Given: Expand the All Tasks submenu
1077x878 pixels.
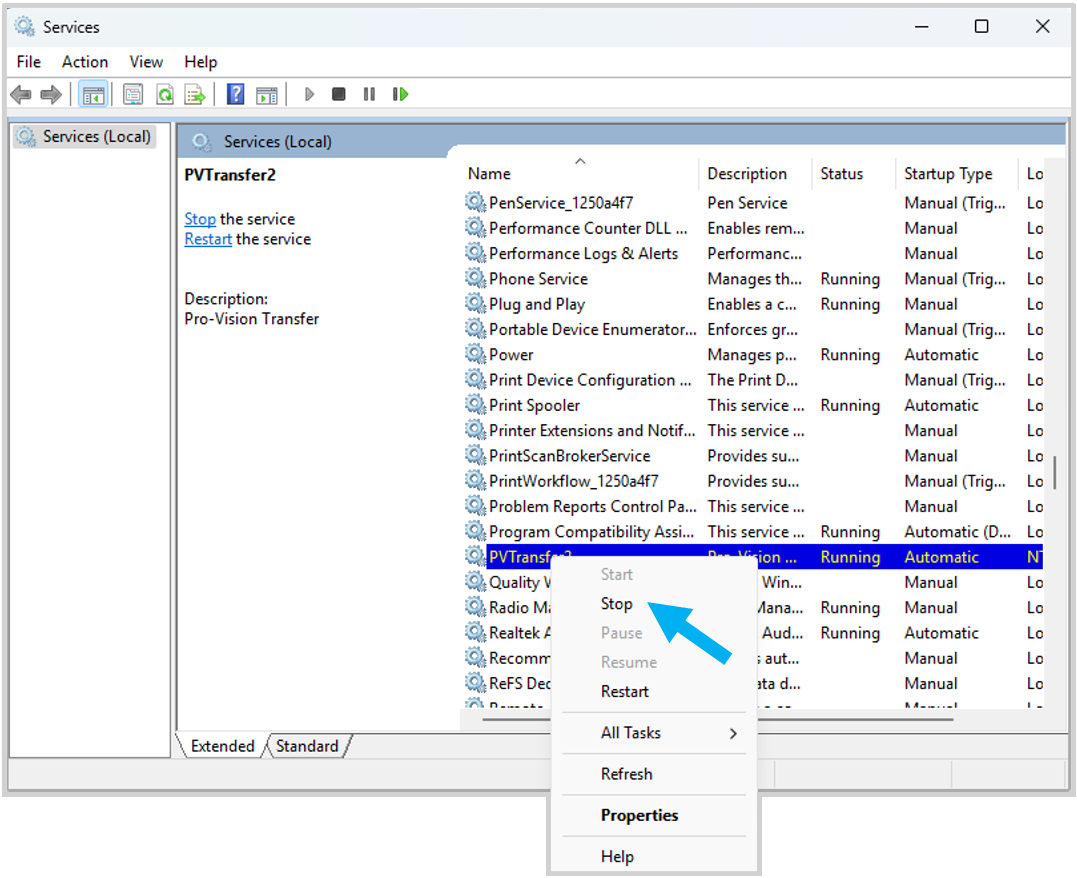Looking at the screenshot, I should click(x=654, y=733).
